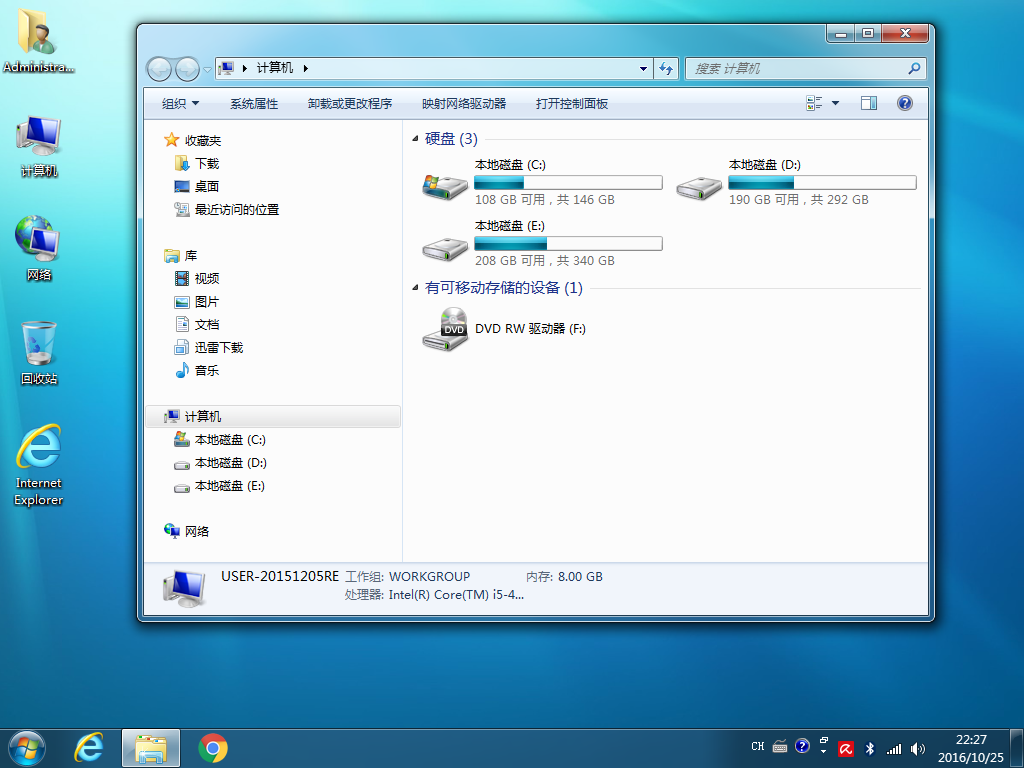Screen dimensions: 1024x768
Task: Click 190 GB 可用，共 292 GB text
Action: (799, 200)
